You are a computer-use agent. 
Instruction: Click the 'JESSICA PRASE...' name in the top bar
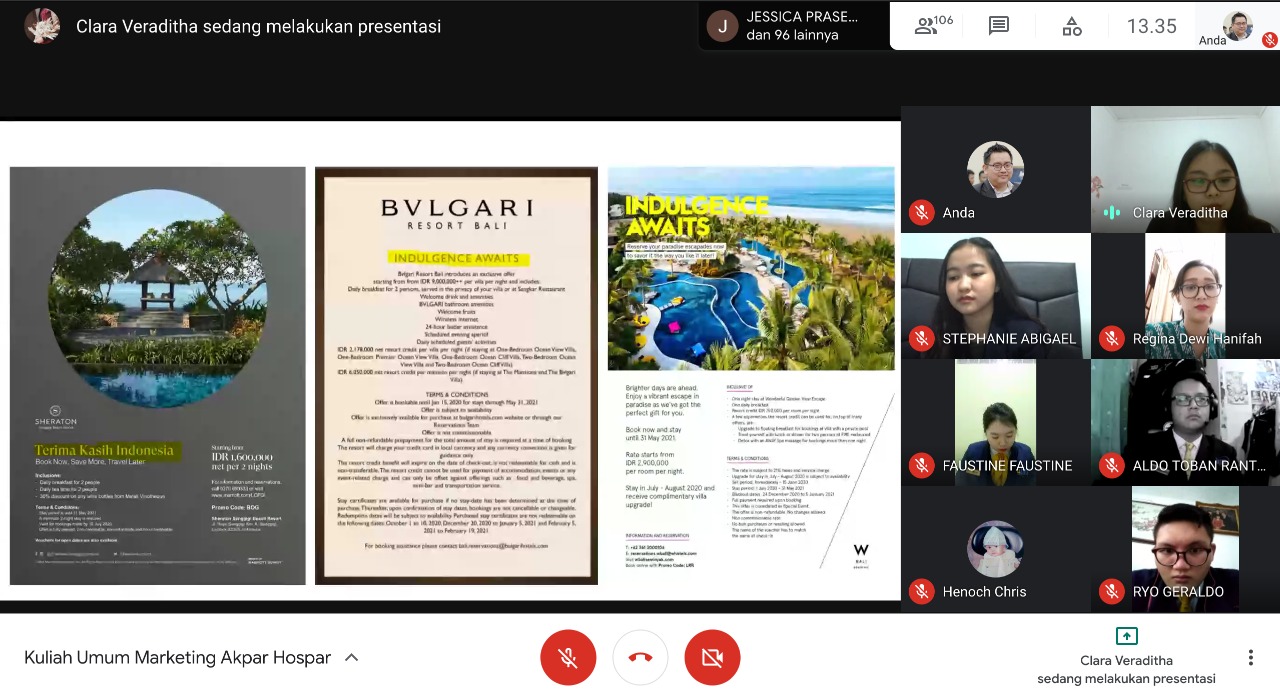tap(802, 17)
